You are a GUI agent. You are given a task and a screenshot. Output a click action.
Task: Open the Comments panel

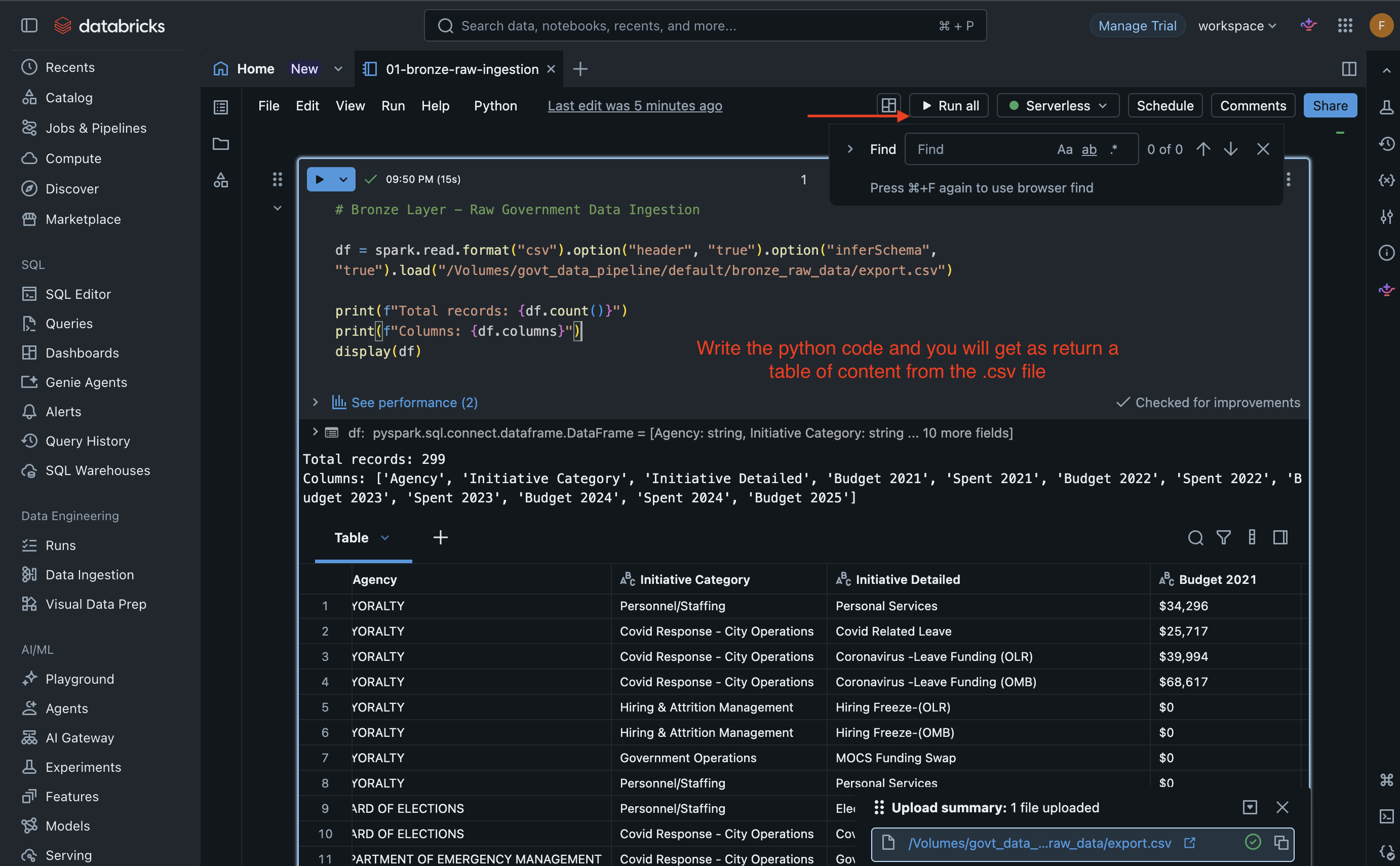tap(1253, 105)
